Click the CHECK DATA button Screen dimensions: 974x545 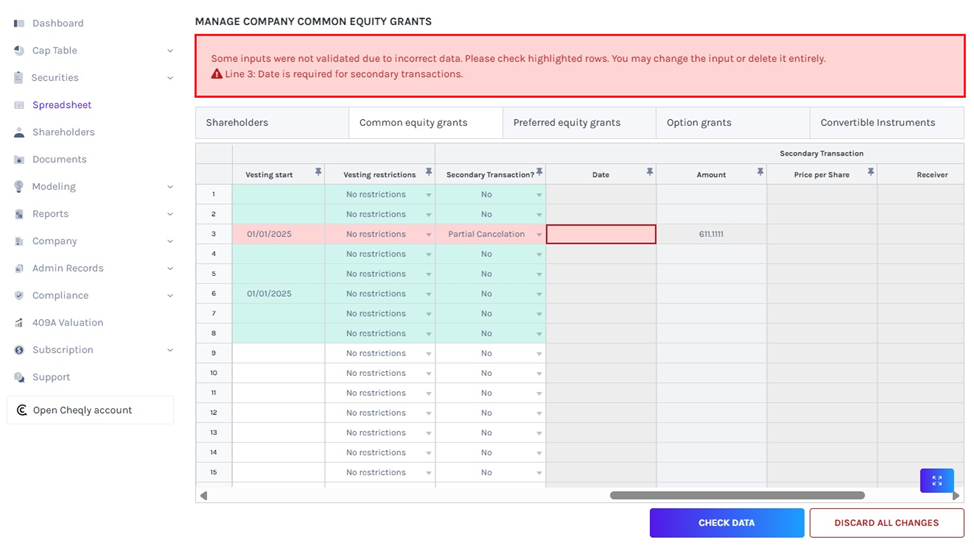[726, 523]
